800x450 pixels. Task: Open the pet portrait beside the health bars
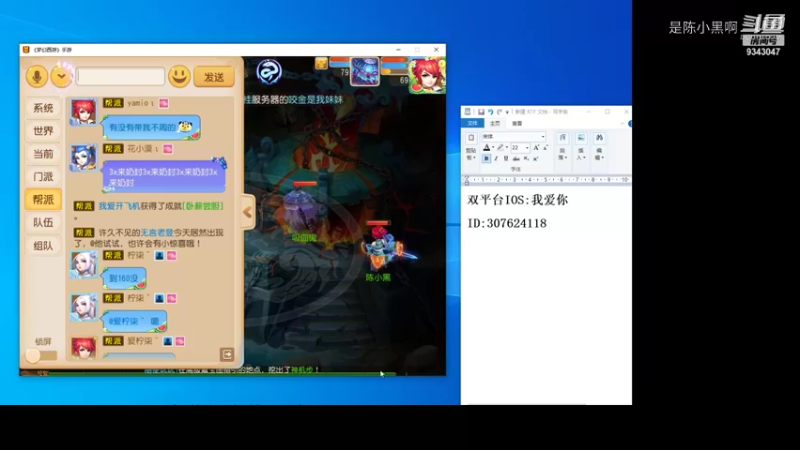click(365, 71)
